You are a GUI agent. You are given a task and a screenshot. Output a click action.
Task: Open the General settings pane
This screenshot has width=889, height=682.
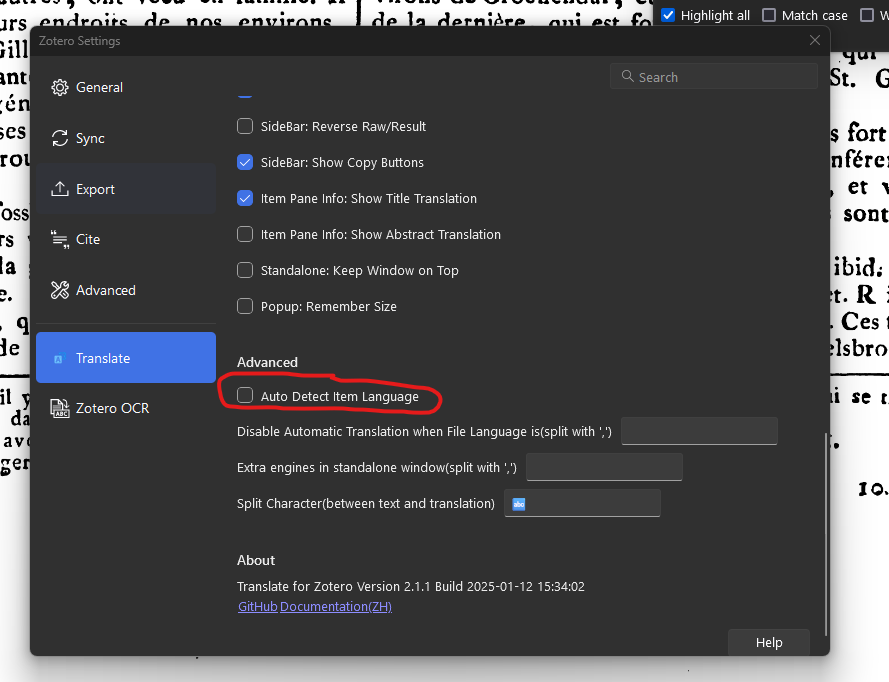click(126, 87)
